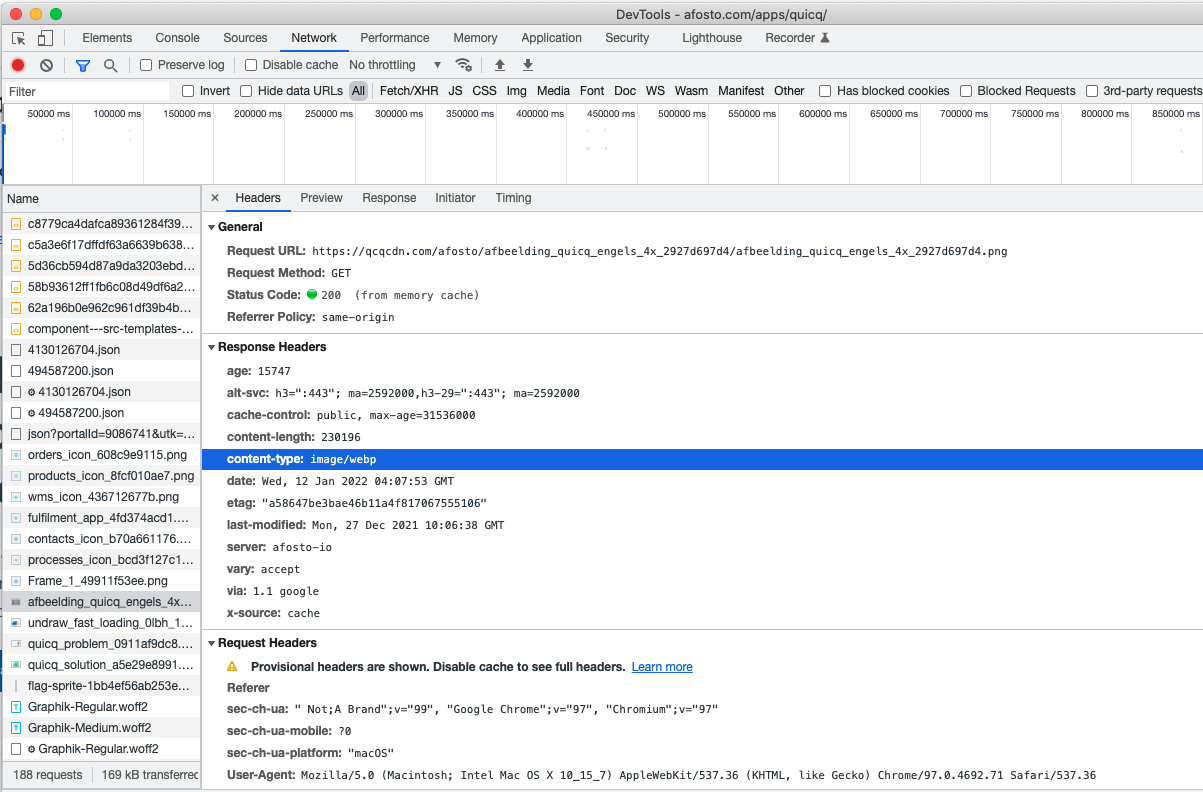Screen dimensions: 1203x792
Task: Switch to the Console panel
Action: 177,38
